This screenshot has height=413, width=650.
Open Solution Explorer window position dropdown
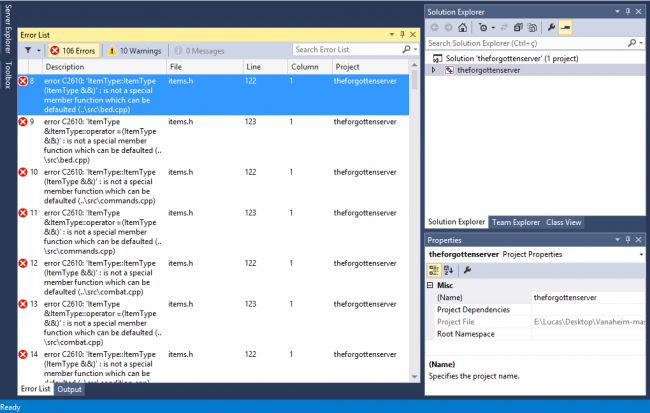pyautogui.click(x=617, y=12)
